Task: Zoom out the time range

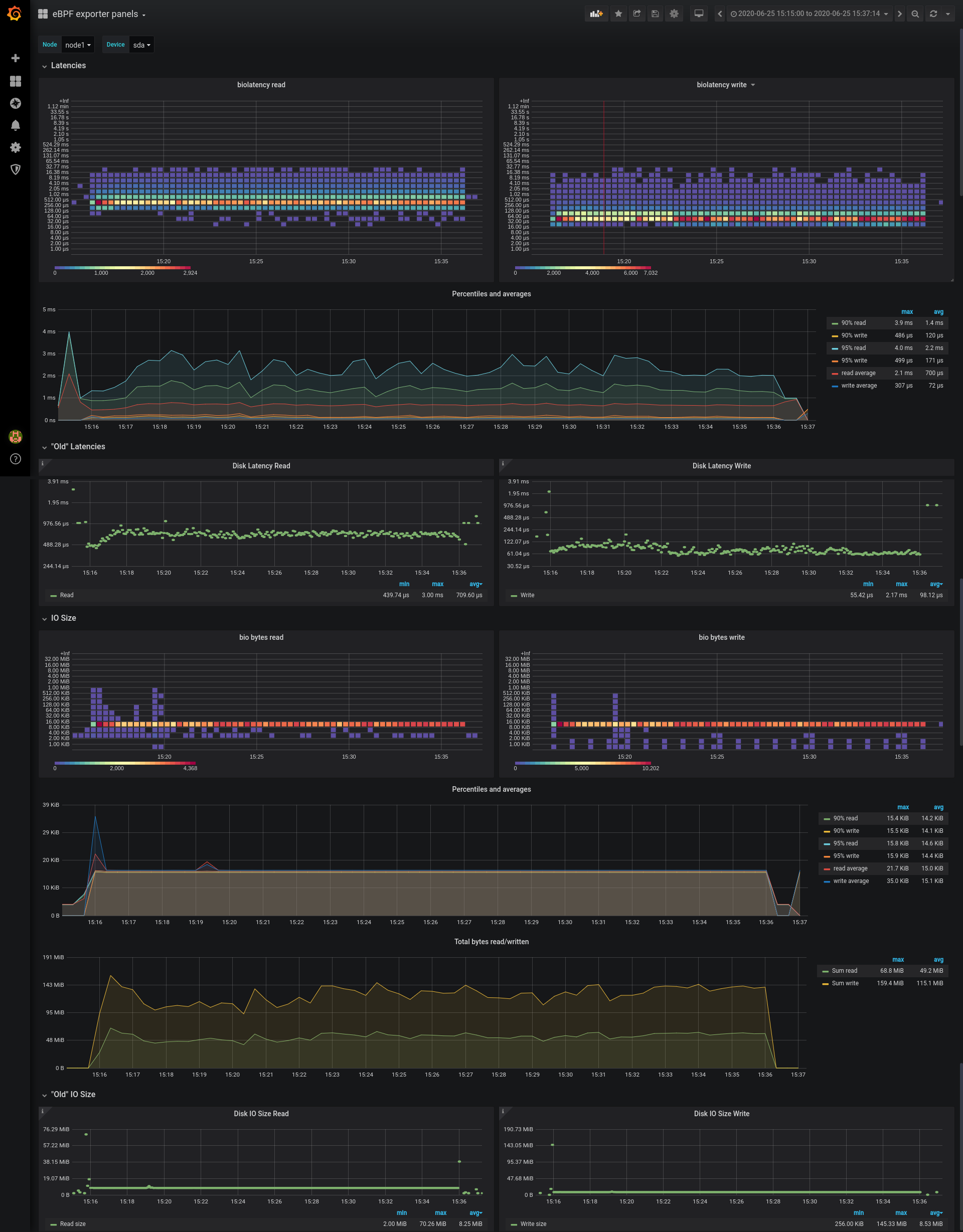Action: coord(915,14)
